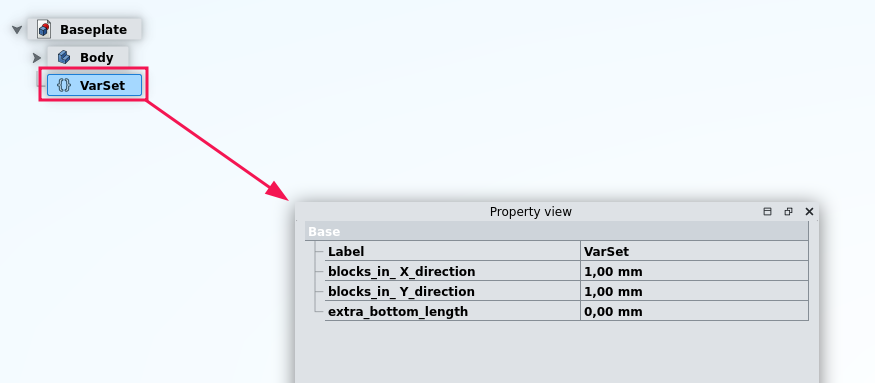Expand the Body tree node
This screenshot has height=383, width=875.
tap(37, 58)
